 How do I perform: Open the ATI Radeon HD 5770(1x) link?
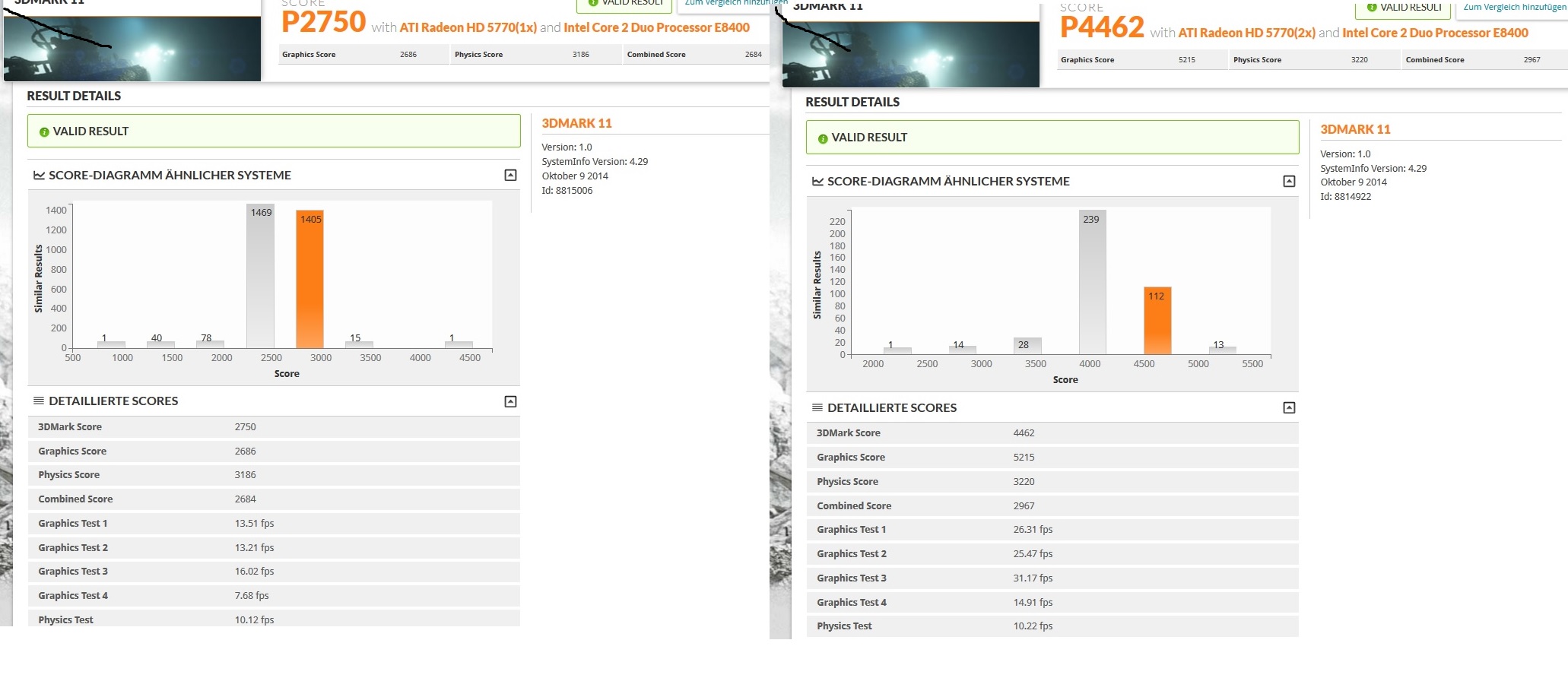[468, 27]
